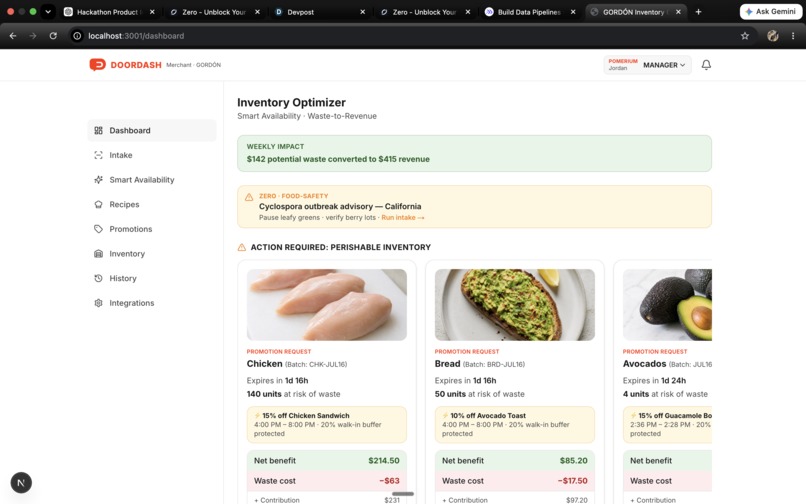Viewport: 806px width, 504px height.
Task: Open the tab search dropdown arrow
Action: click(48, 12)
